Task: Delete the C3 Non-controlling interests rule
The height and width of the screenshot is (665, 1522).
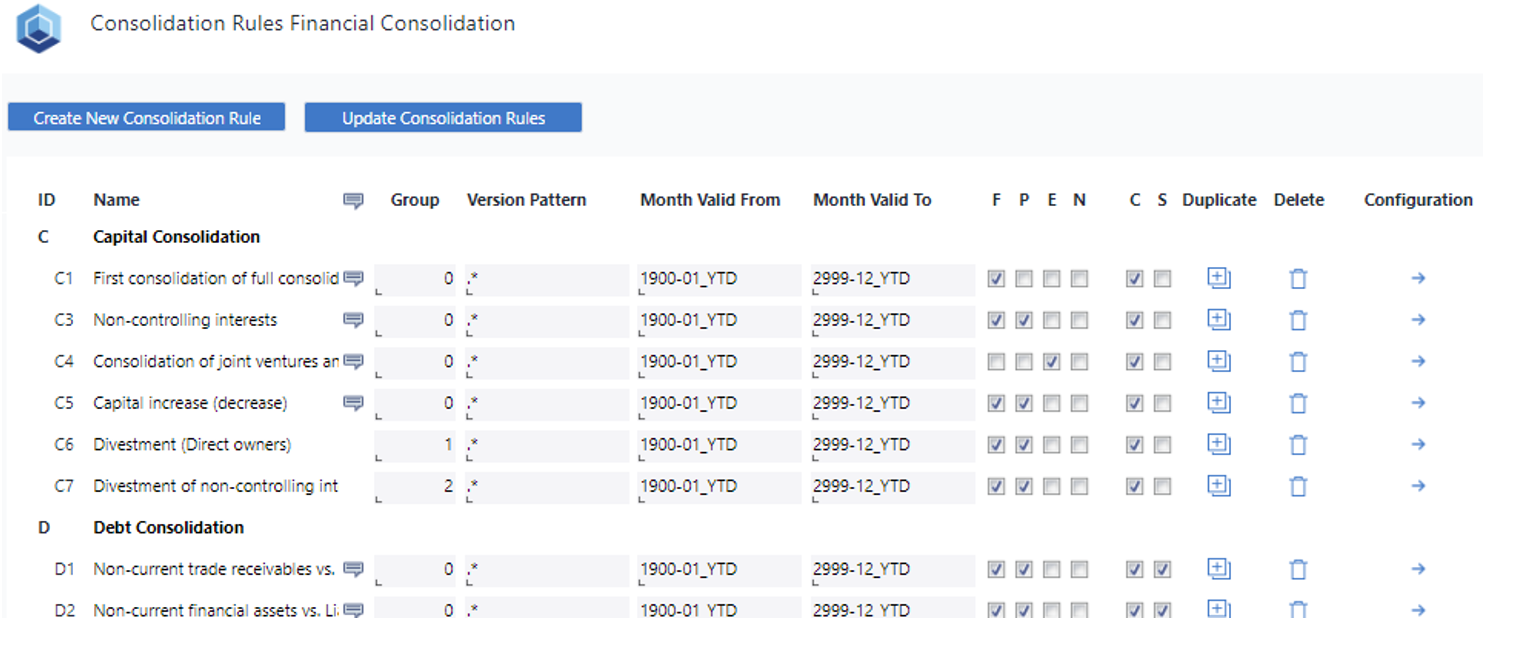Action: (x=1298, y=320)
